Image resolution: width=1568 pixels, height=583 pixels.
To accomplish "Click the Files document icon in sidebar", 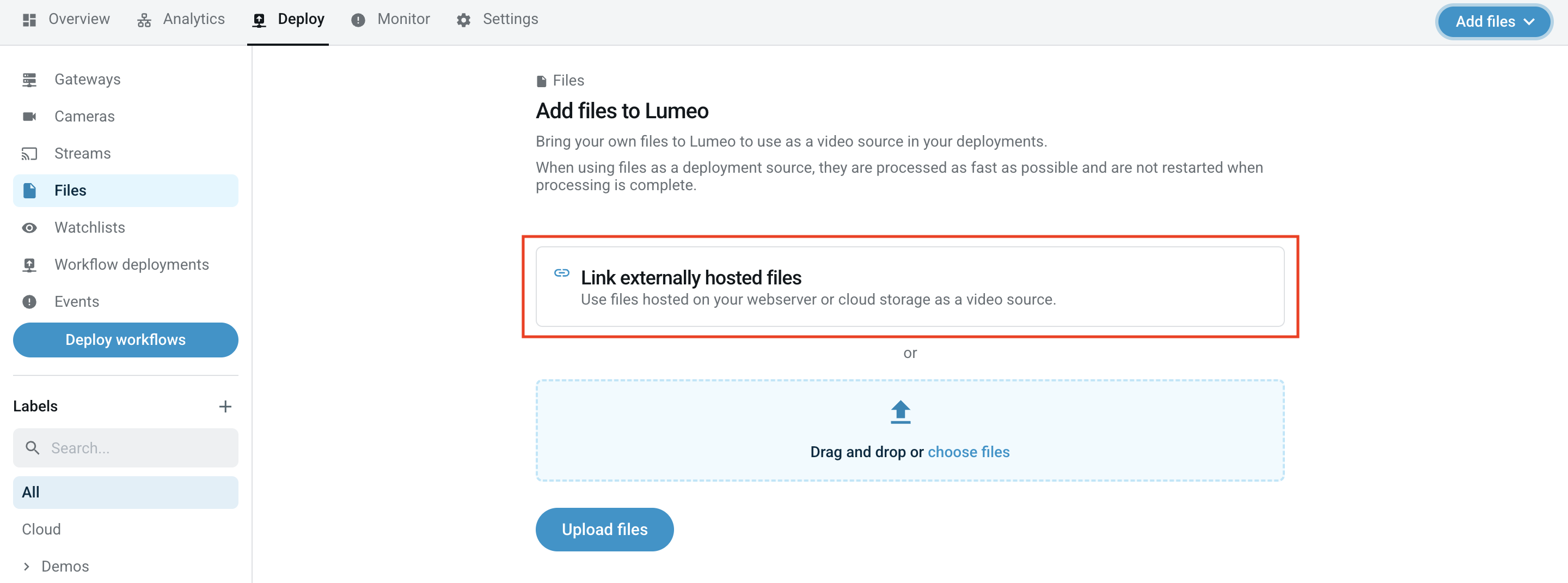I will tap(29, 191).
